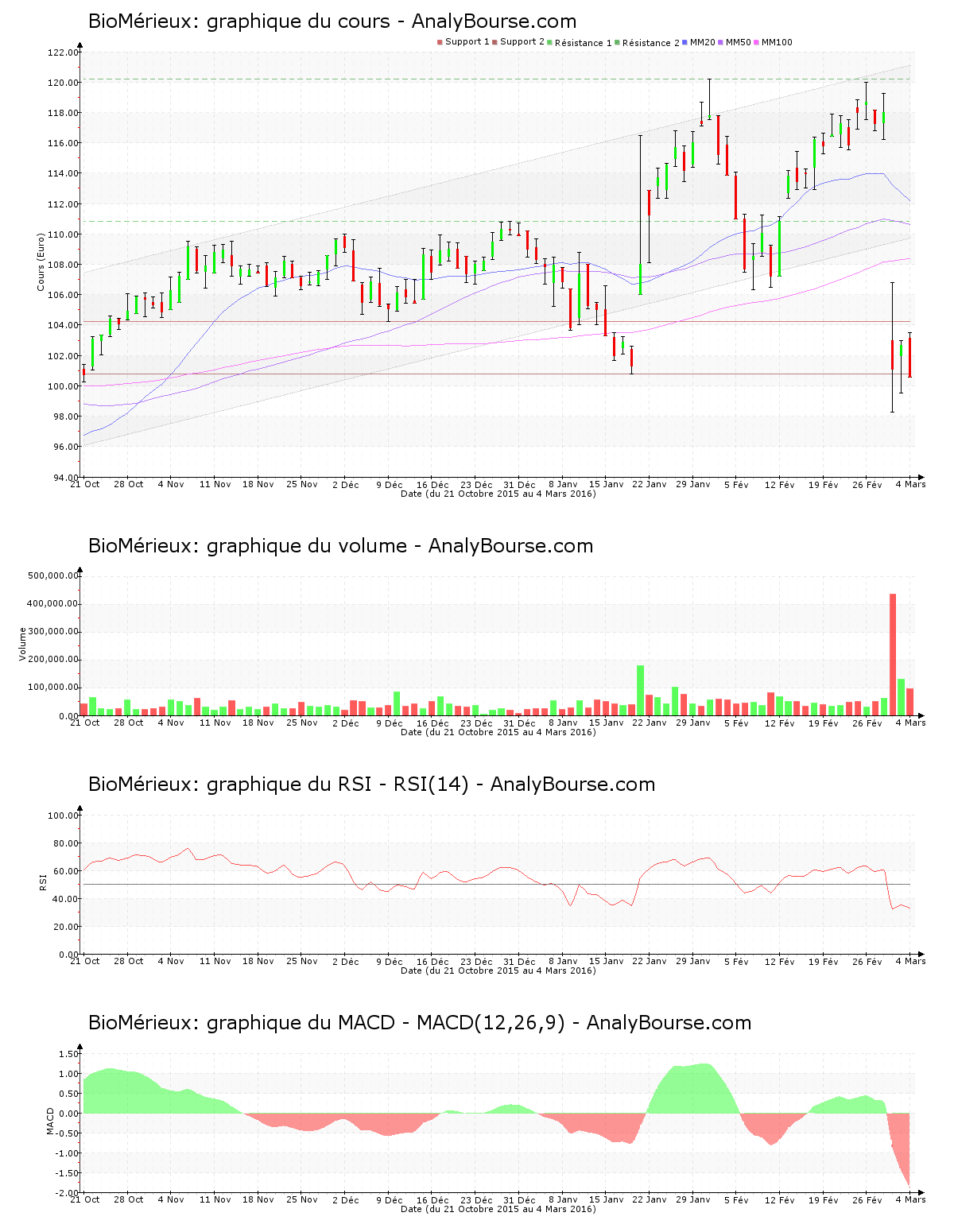Click the 'RSI' vertical axis label
Image resolution: width=954 pixels, height=1232 pixels.
pyautogui.click(x=43, y=881)
